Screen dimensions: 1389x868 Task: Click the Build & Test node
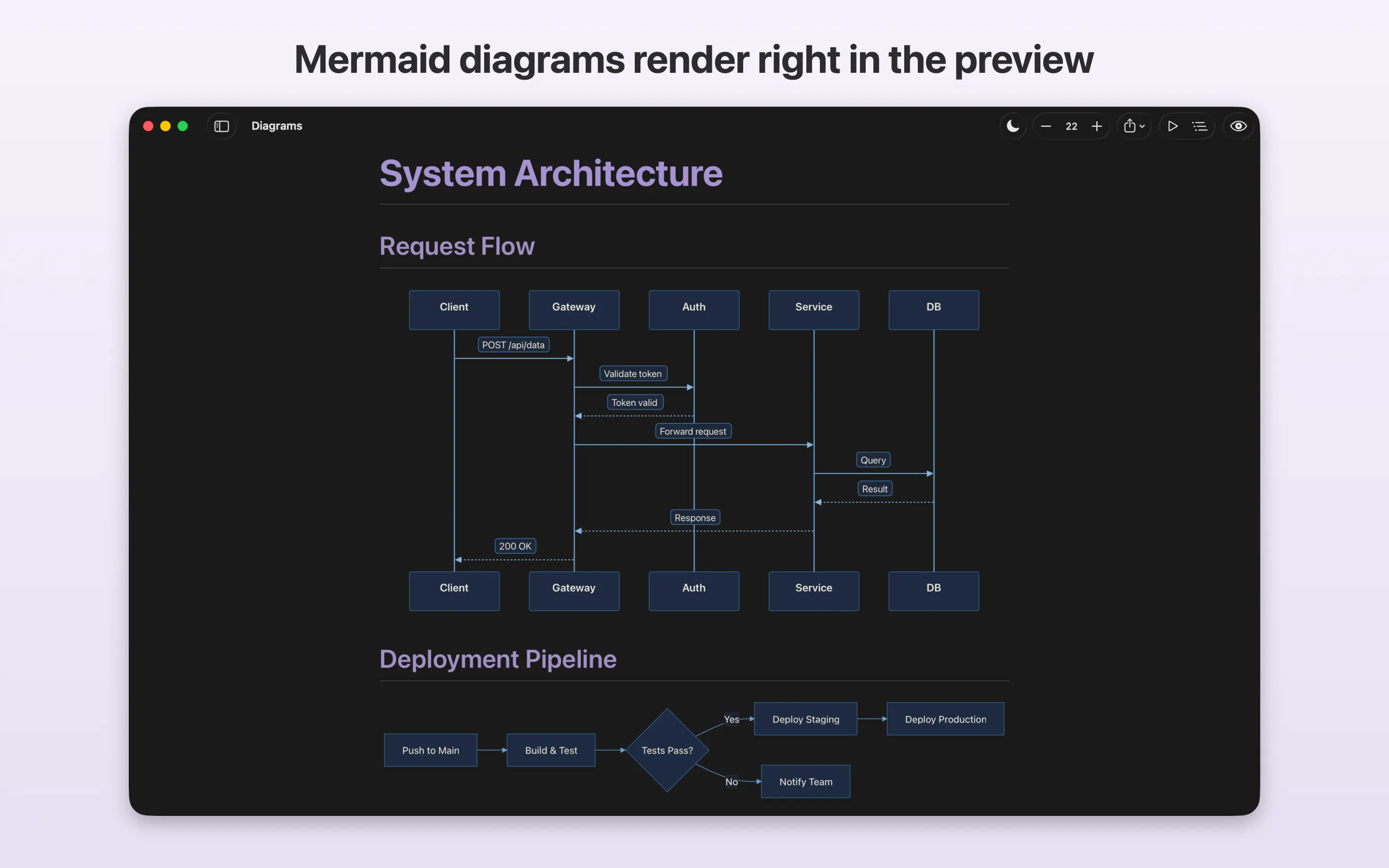[x=551, y=750]
